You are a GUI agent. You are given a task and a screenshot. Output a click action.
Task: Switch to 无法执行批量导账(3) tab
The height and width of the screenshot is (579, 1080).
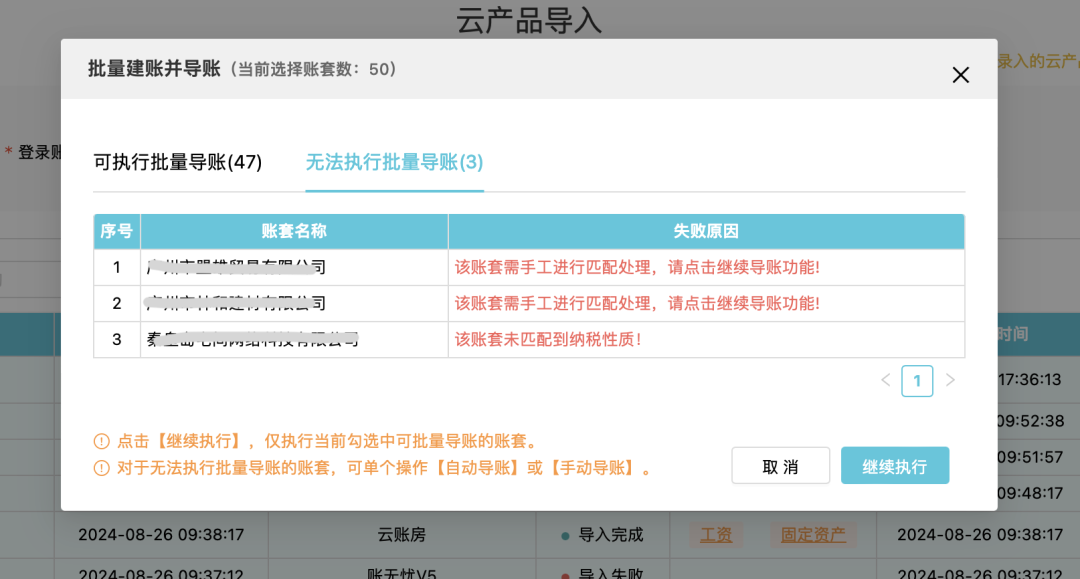394,163
